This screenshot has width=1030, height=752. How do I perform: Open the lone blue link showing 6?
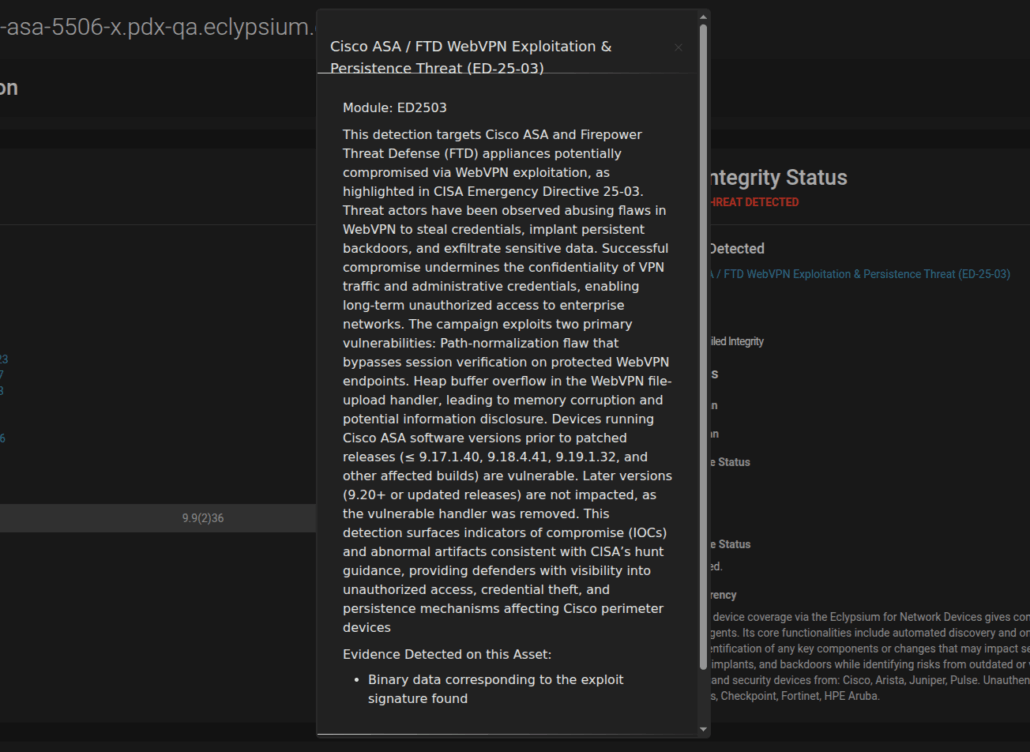click(3, 438)
